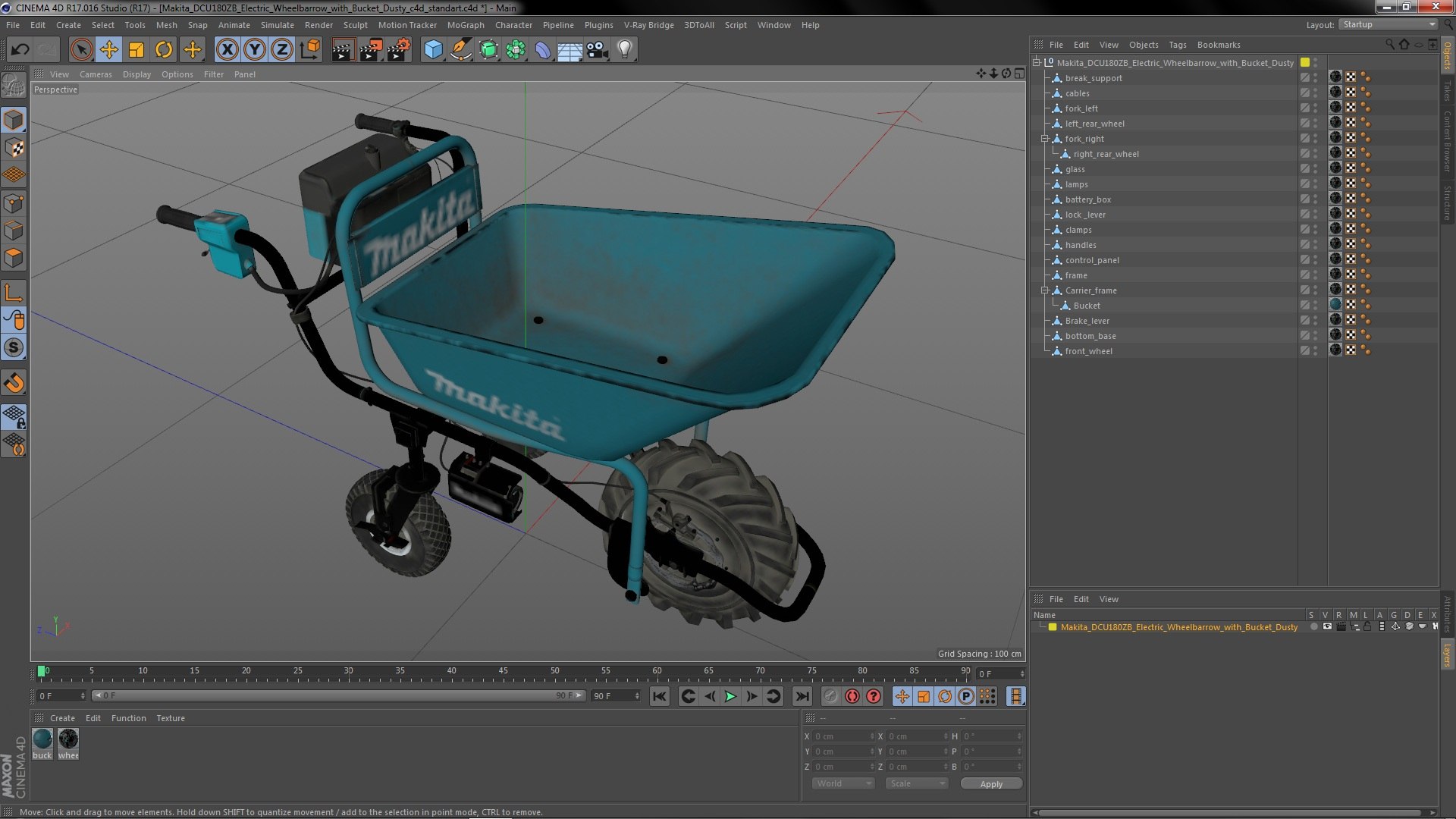Collapse fork_right tree node
The image size is (1456, 819).
click(x=1044, y=139)
